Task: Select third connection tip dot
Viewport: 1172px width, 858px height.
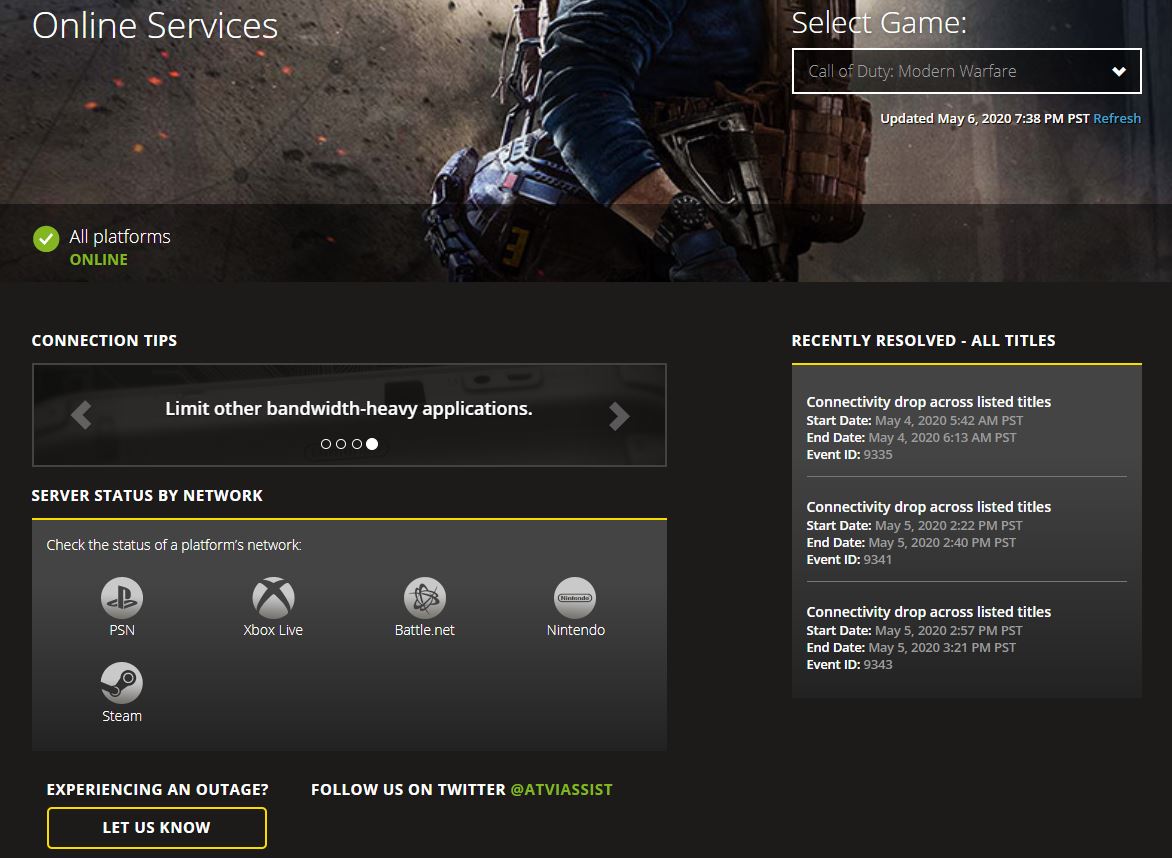Action: (357, 444)
